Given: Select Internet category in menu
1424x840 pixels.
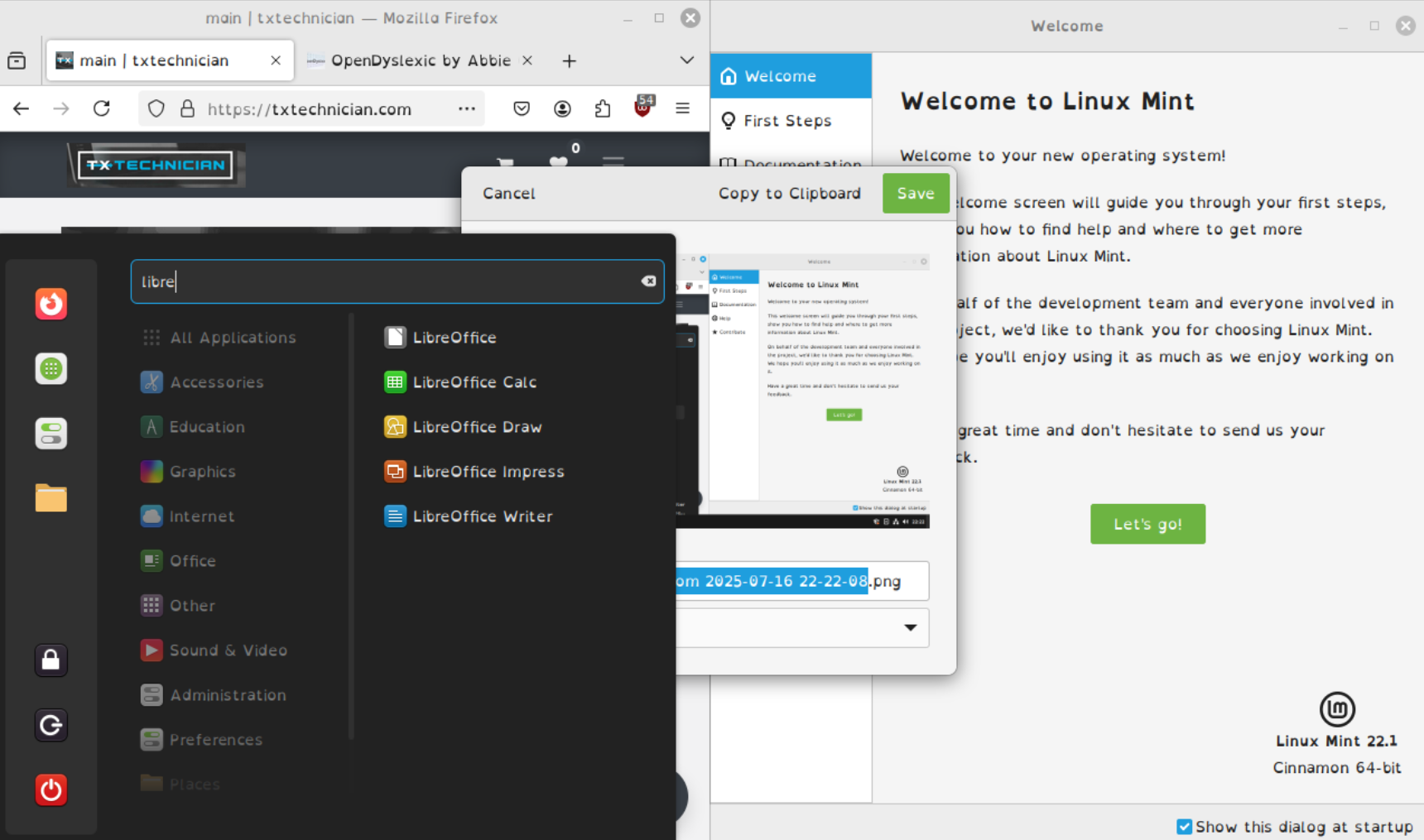Looking at the screenshot, I should [x=187, y=516].
